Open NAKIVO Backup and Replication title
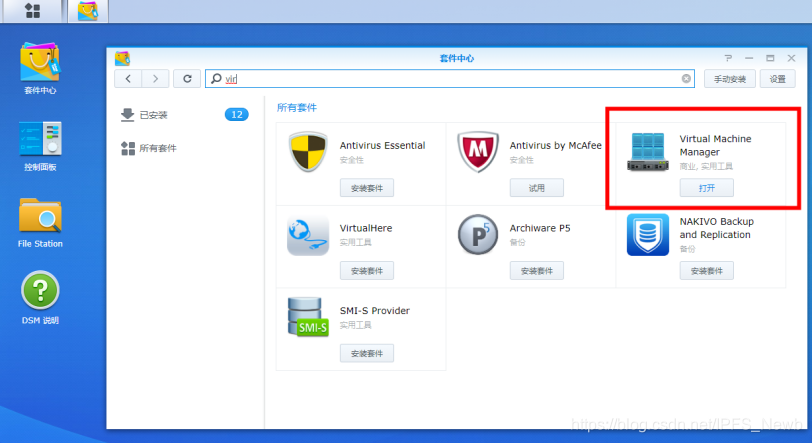812x443 pixels. [x=716, y=228]
